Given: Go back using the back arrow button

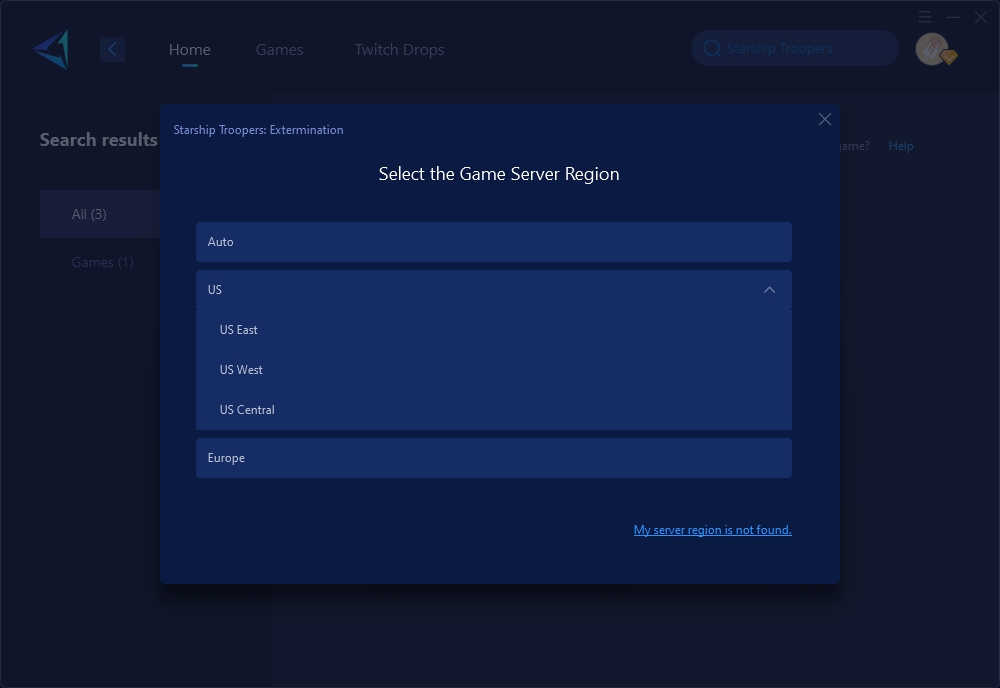Looking at the screenshot, I should tap(112, 49).
